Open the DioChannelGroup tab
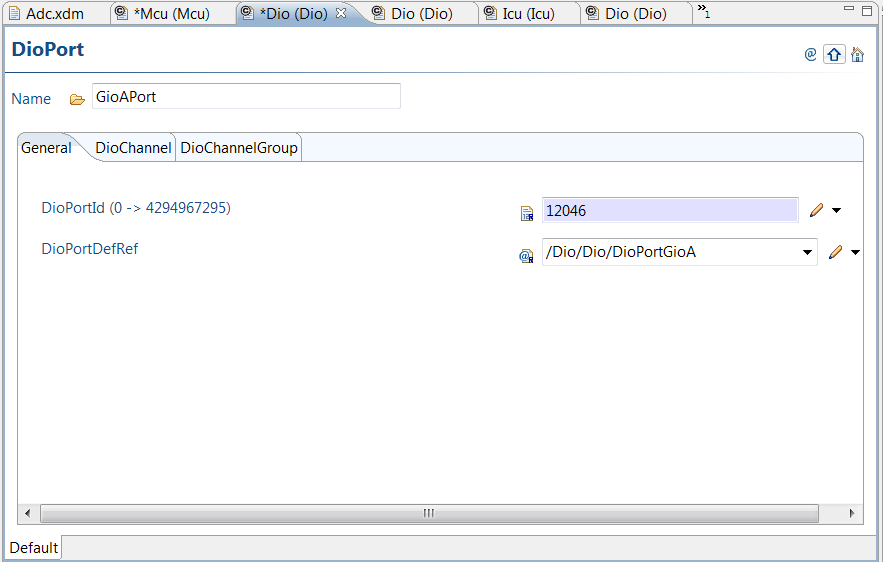Screen dimensions: 883x562 tap(239, 148)
